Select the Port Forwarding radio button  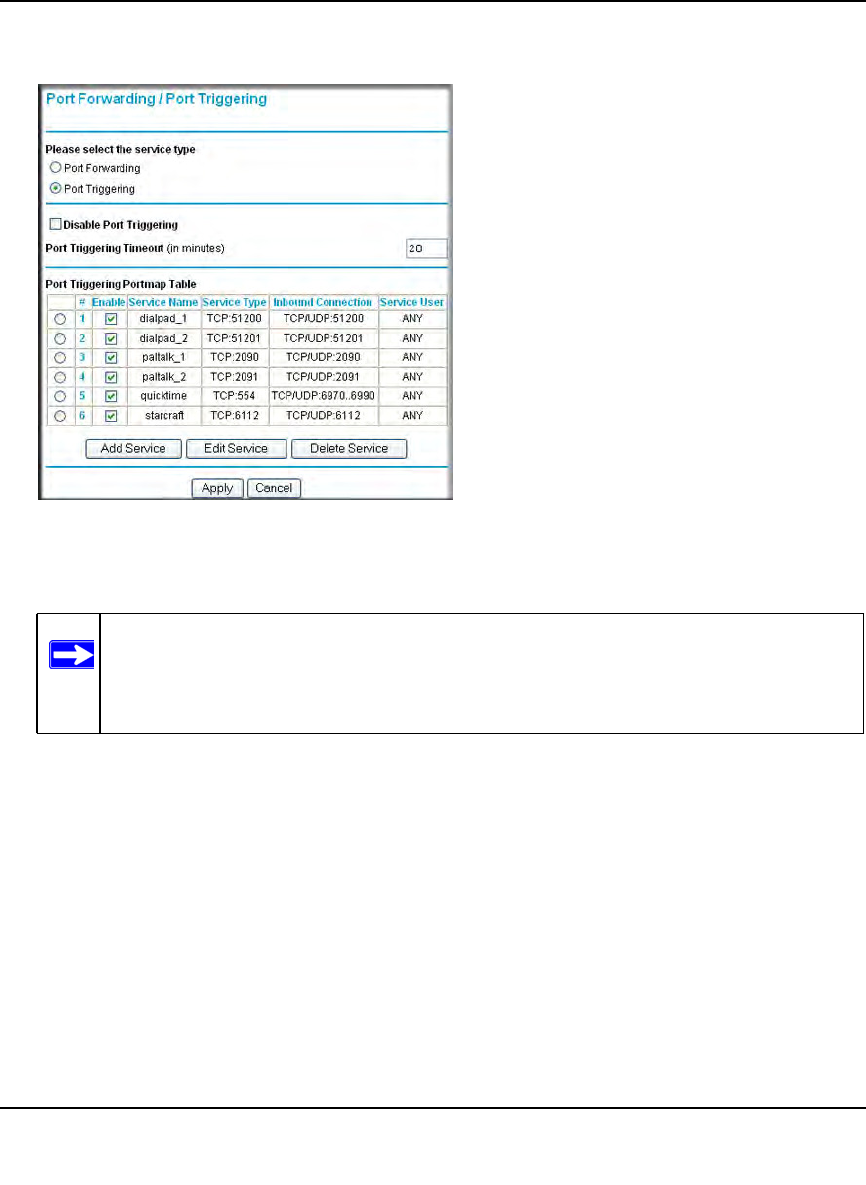pyautogui.click(x=55, y=168)
